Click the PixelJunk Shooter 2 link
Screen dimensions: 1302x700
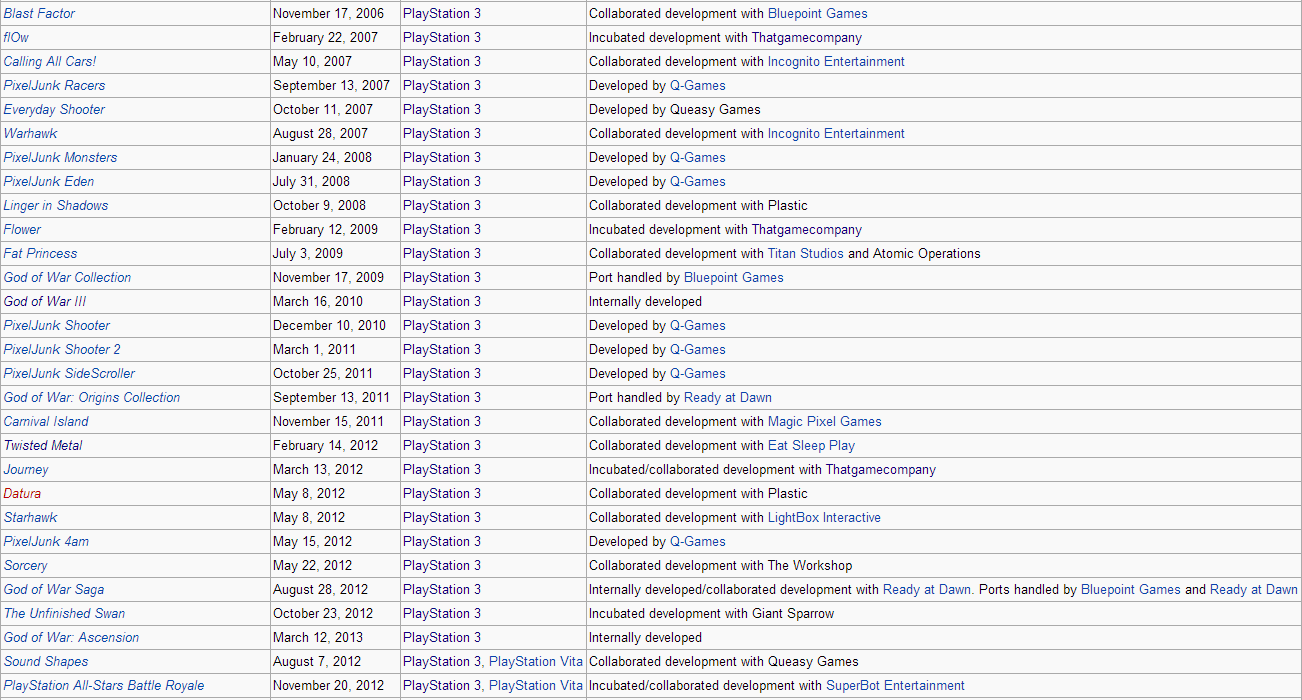coord(62,349)
